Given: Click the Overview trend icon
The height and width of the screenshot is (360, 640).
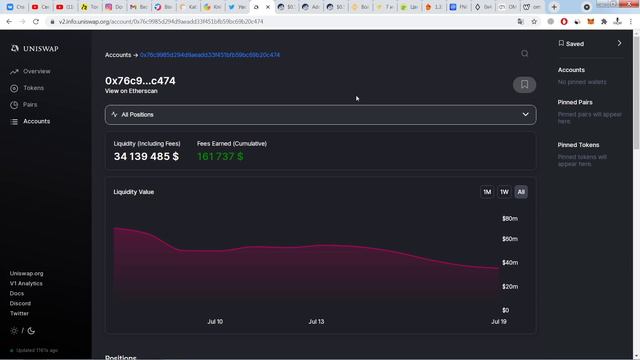Looking at the screenshot, I should 14,72.
